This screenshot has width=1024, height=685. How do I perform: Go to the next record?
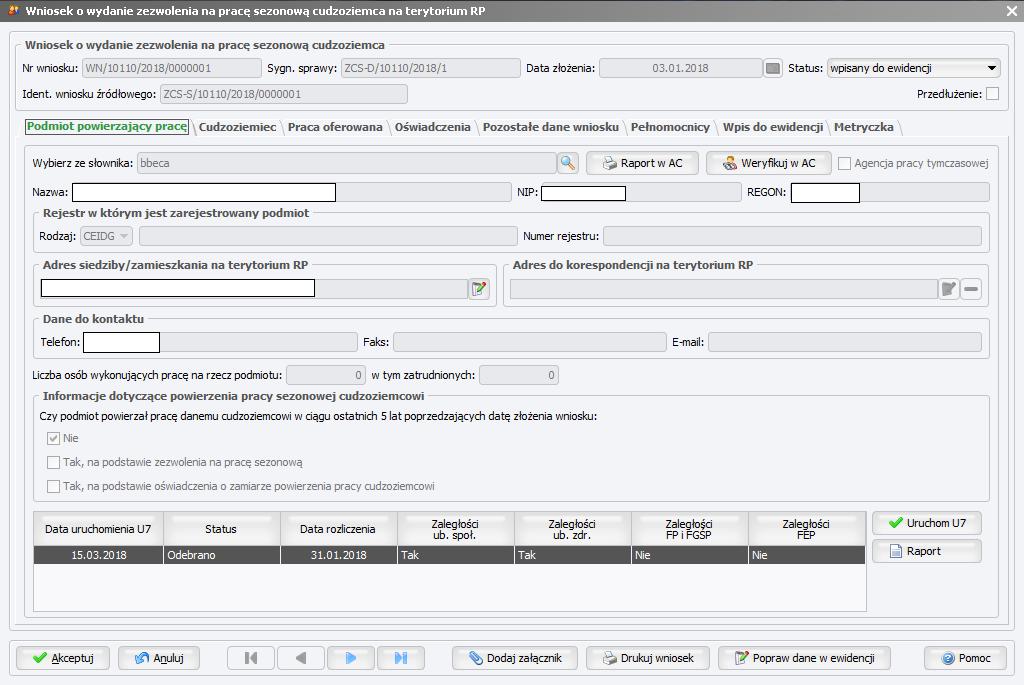pos(351,658)
